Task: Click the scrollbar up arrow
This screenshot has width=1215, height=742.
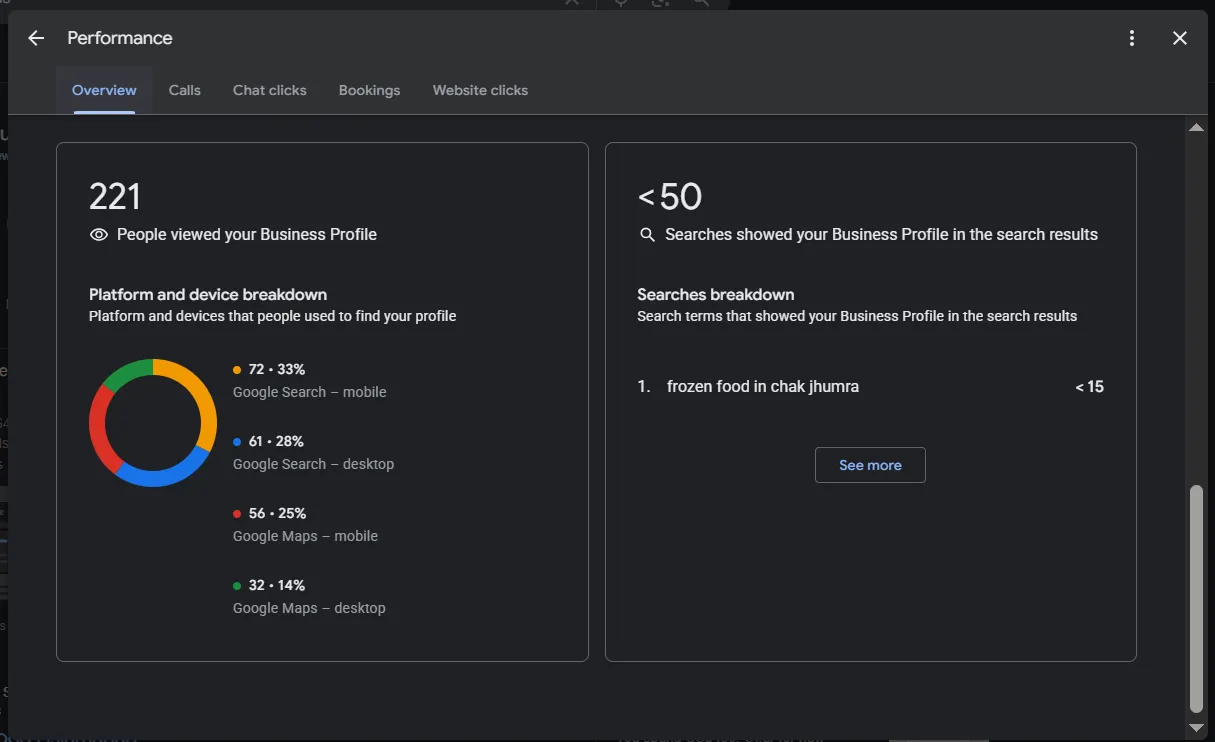Action: click(1196, 127)
